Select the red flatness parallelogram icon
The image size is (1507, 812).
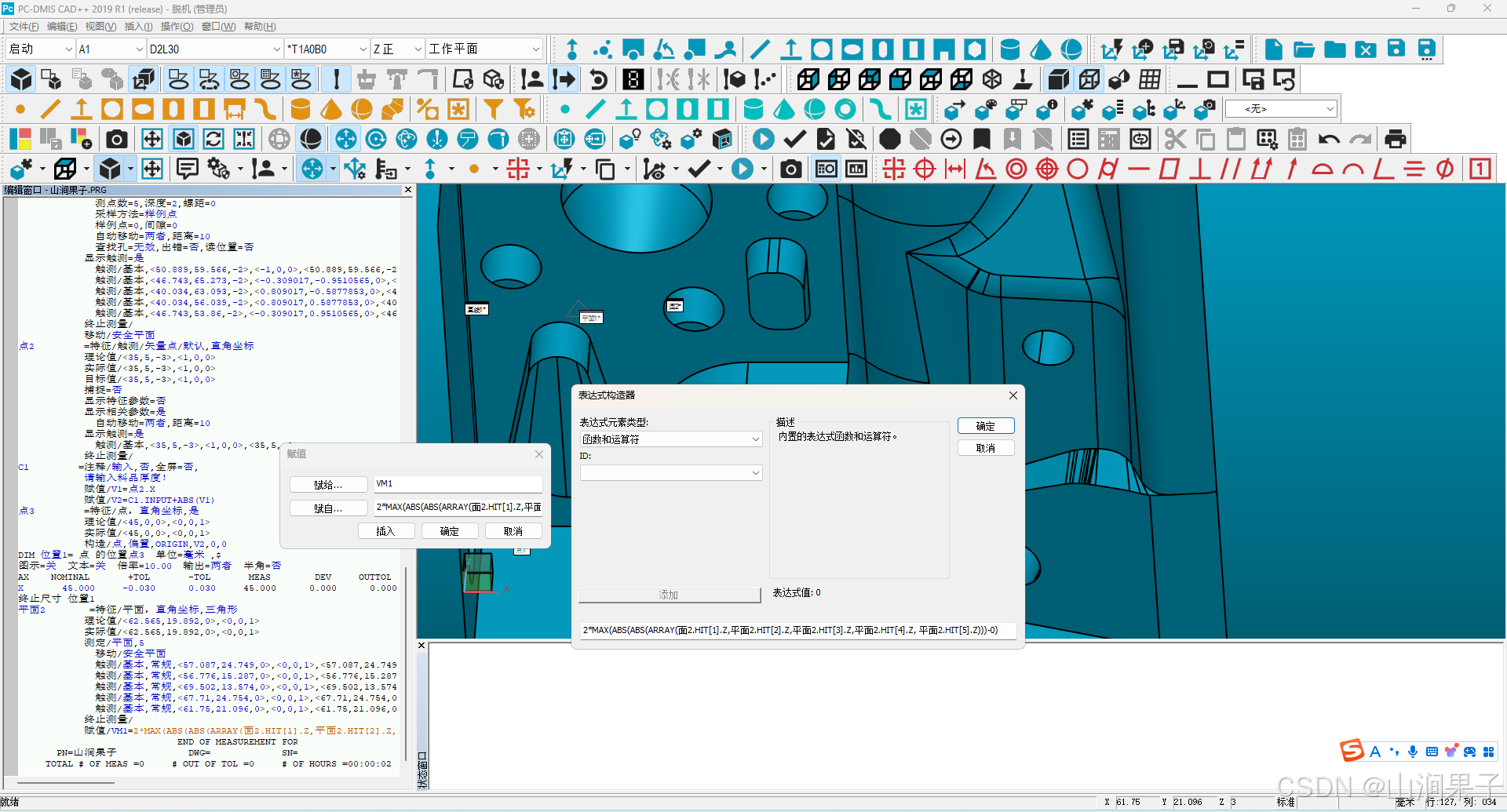[1169, 169]
